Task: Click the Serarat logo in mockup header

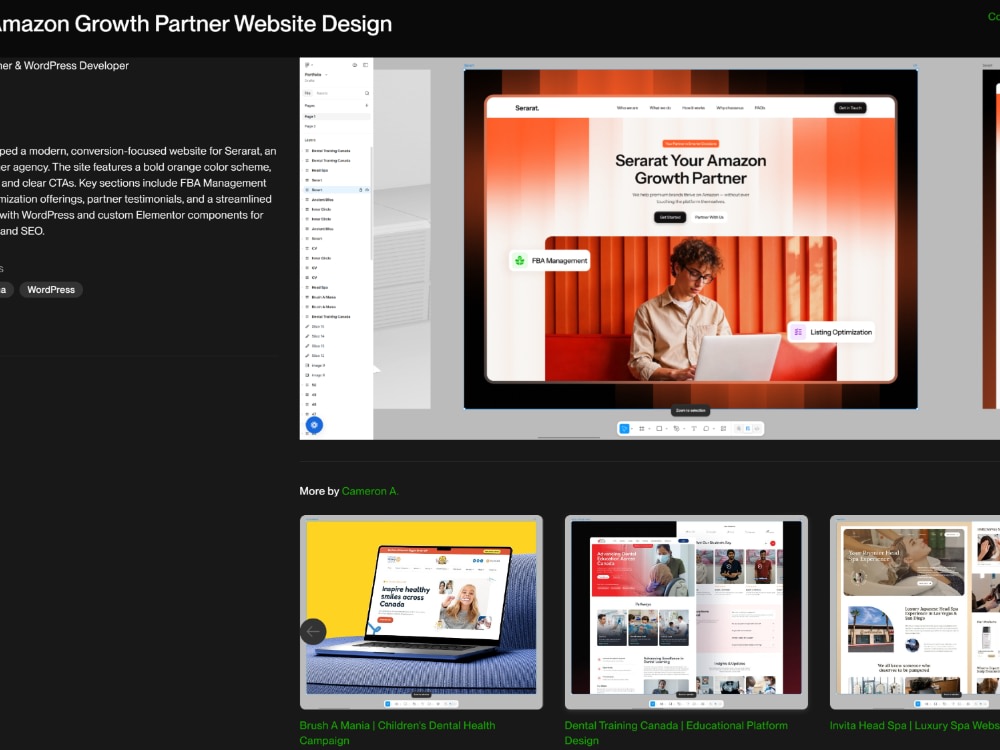Action: point(527,108)
